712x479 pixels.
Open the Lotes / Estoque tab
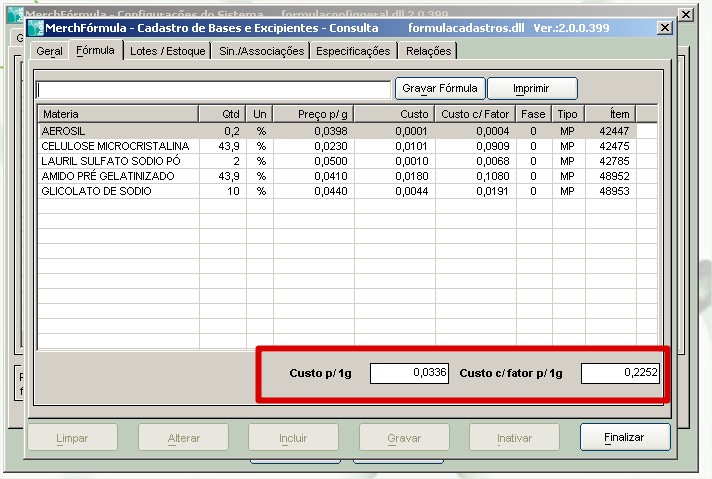click(167, 51)
